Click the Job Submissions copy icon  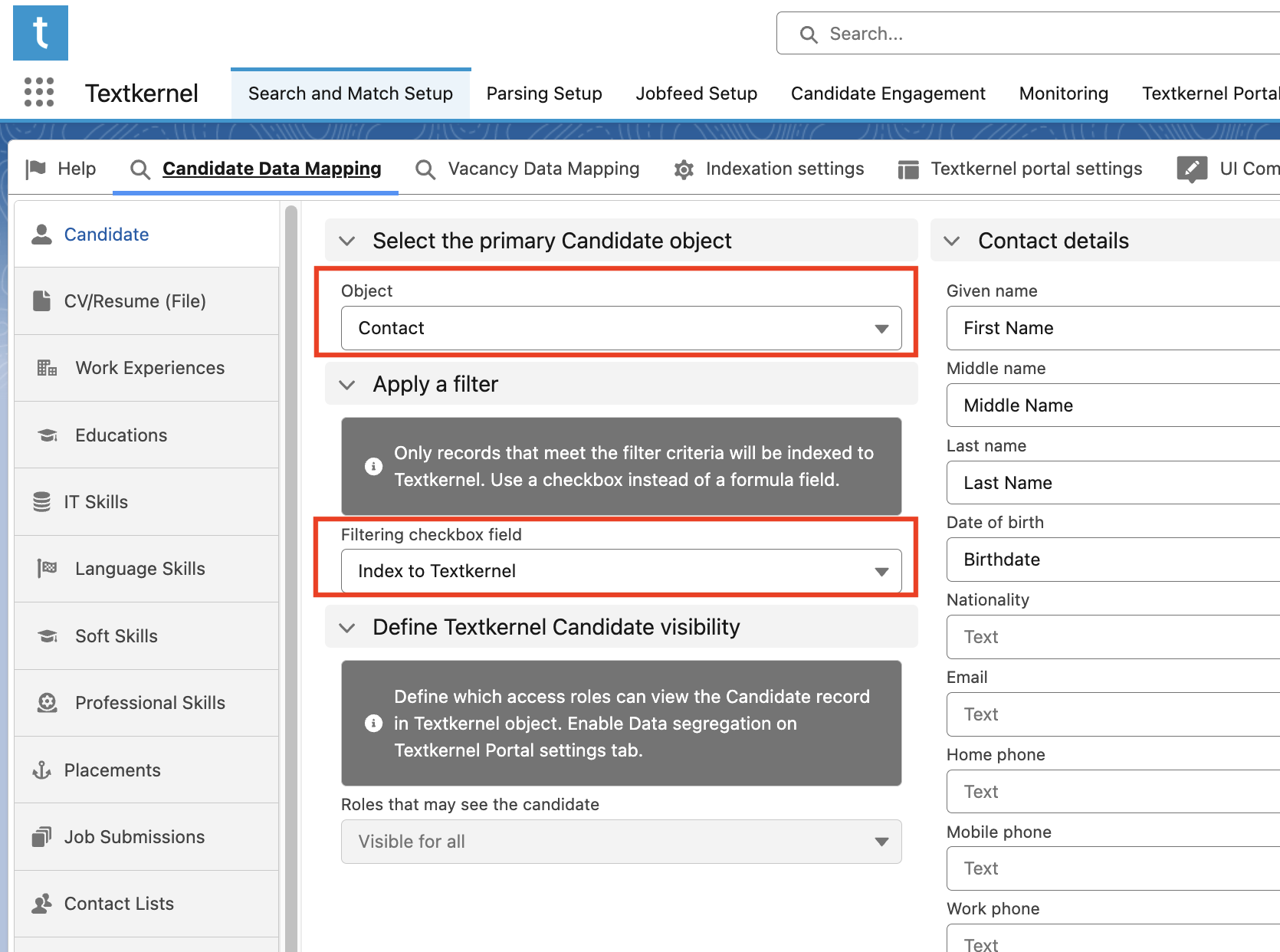pyautogui.click(x=41, y=837)
